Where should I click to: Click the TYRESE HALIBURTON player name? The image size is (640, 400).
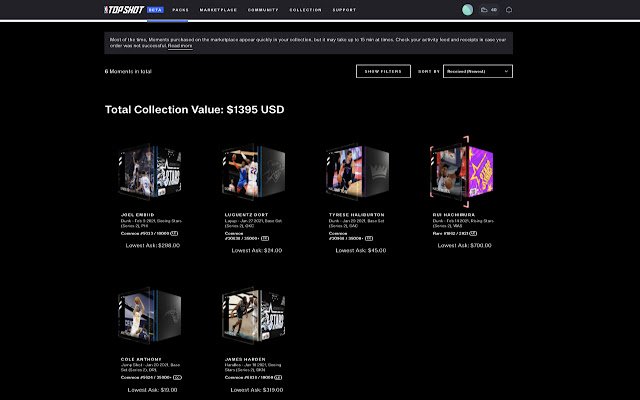356,215
